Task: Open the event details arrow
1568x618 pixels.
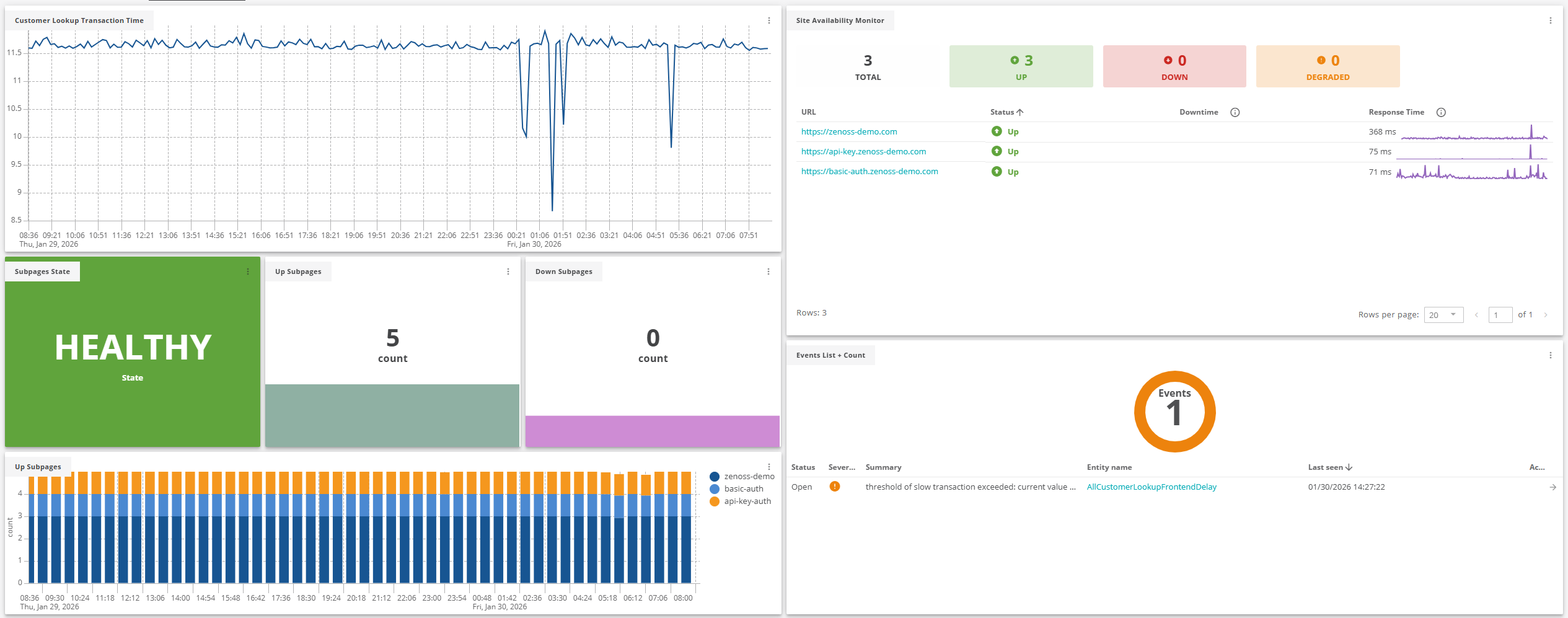Action: (x=1553, y=487)
